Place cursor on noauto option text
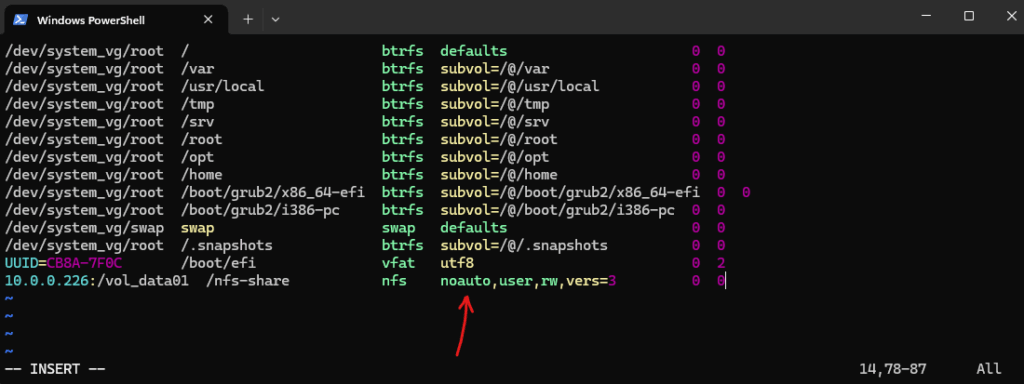This screenshot has height=384, width=1024. click(466, 281)
